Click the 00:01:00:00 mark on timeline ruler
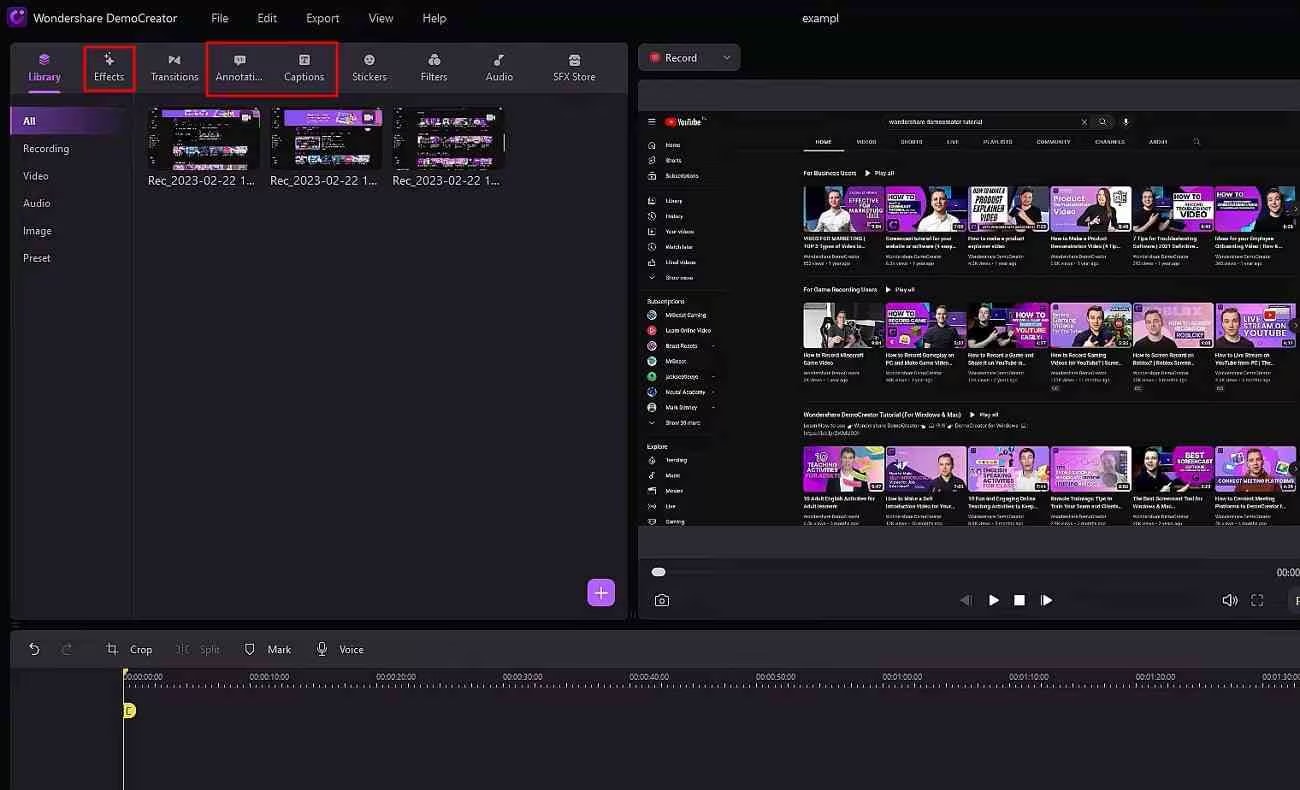The image size is (1300, 790). click(902, 677)
